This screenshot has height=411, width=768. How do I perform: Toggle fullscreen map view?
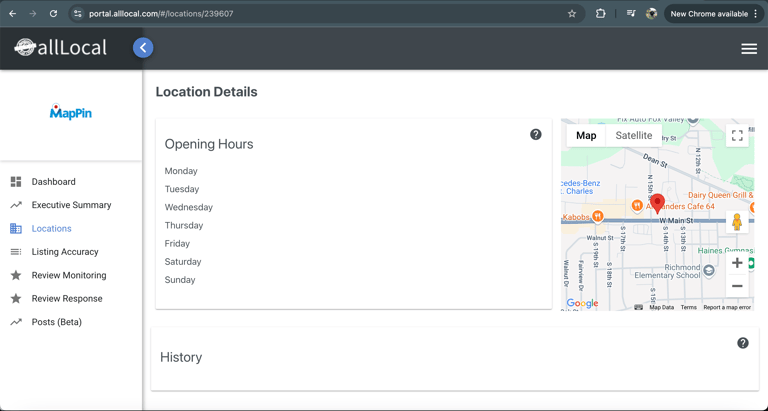[737, 135]
